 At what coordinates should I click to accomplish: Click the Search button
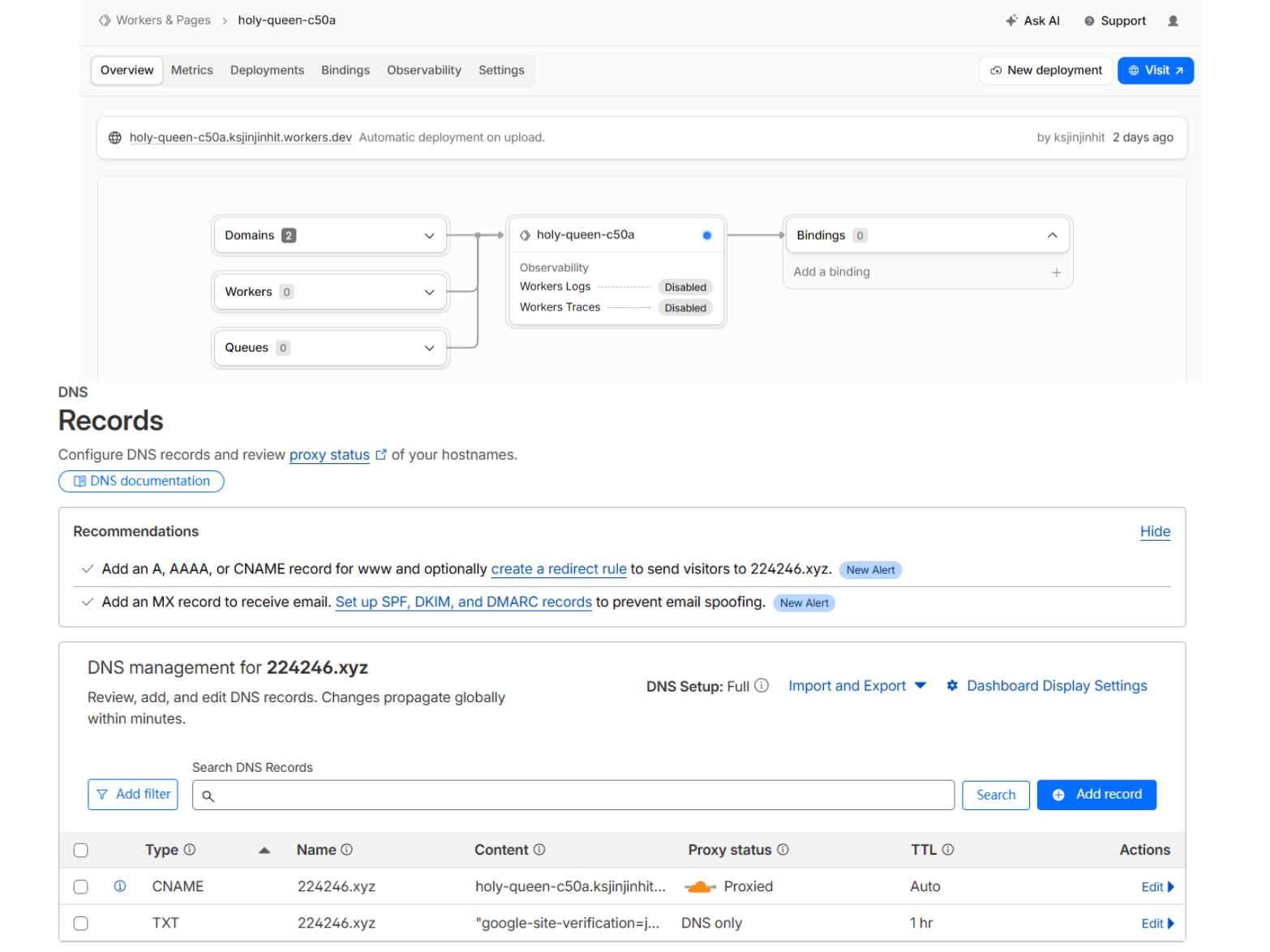pyautogui.click(x=996, y=795)
